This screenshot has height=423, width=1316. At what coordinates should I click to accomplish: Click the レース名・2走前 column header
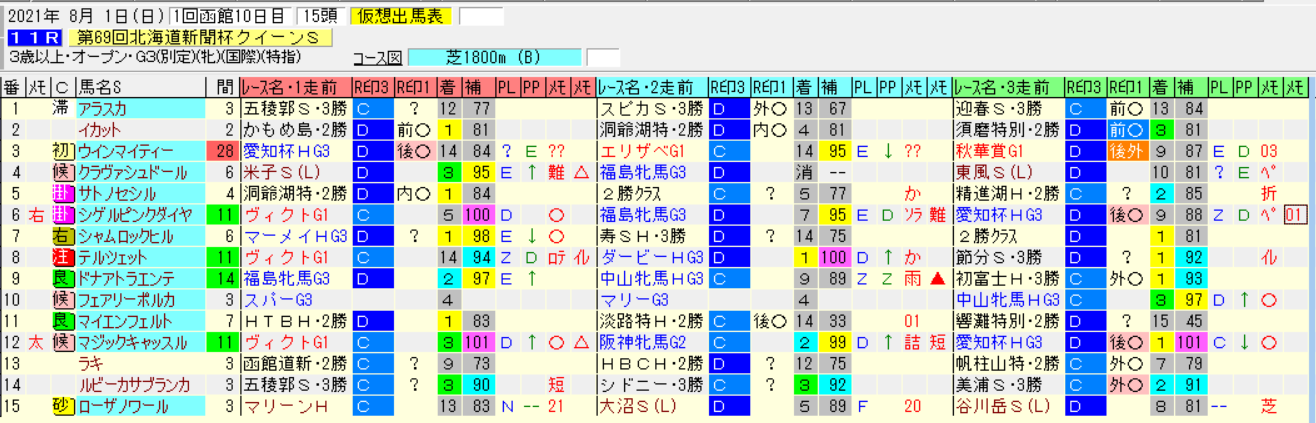[x=651, y=87]
